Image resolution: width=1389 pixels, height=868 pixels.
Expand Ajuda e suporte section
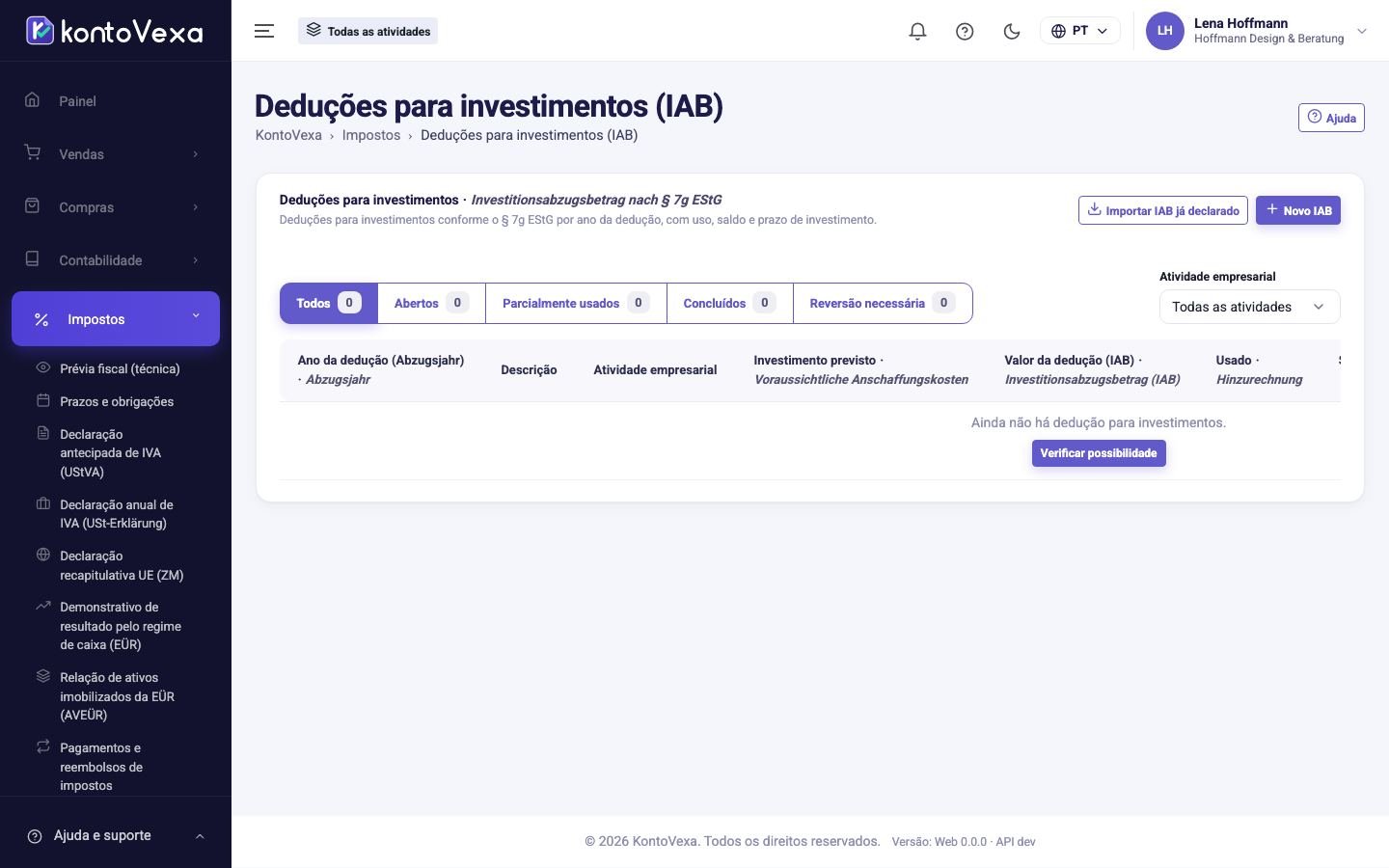116,835
